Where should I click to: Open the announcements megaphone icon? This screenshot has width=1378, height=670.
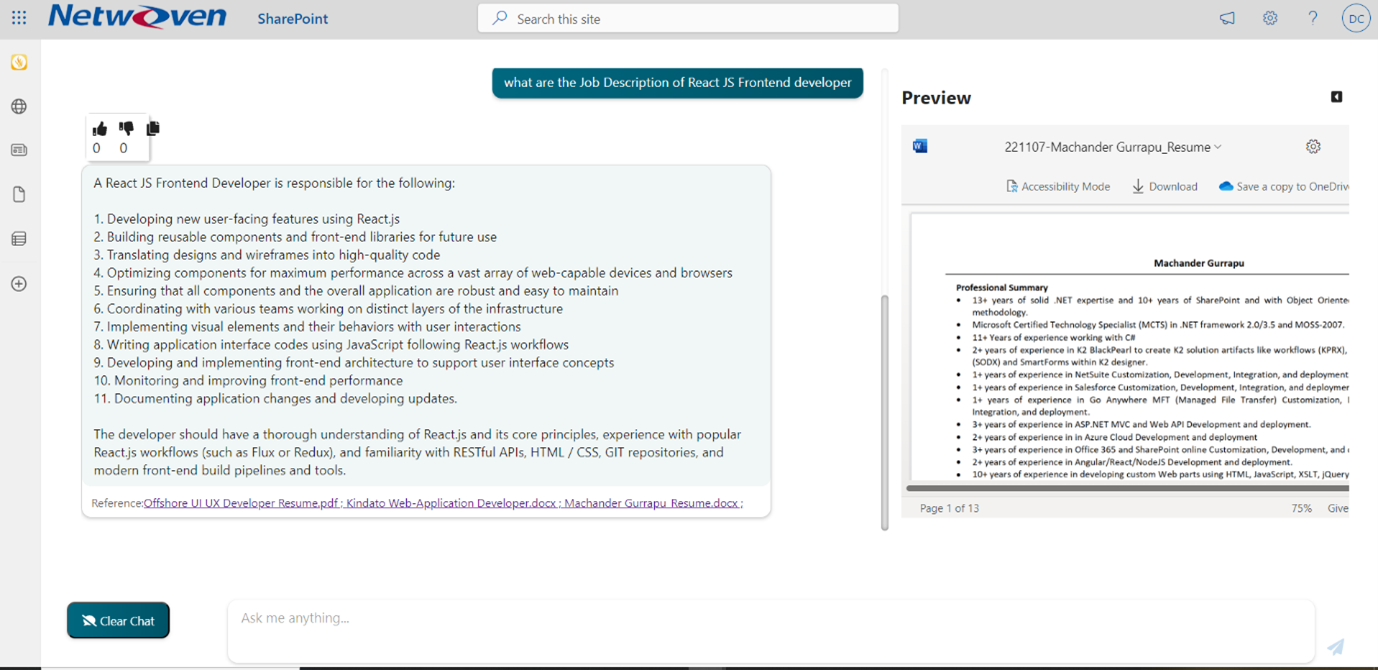click(1227, 18)
